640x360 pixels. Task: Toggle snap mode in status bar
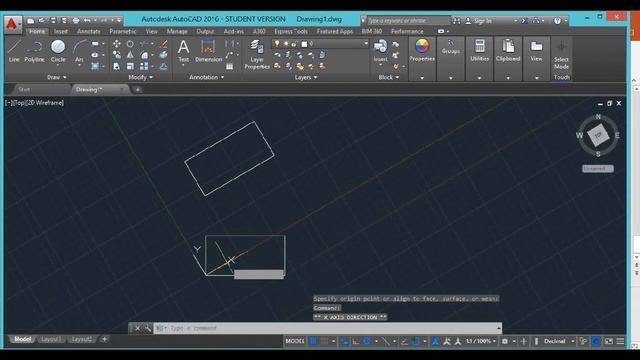coord(324,341)
